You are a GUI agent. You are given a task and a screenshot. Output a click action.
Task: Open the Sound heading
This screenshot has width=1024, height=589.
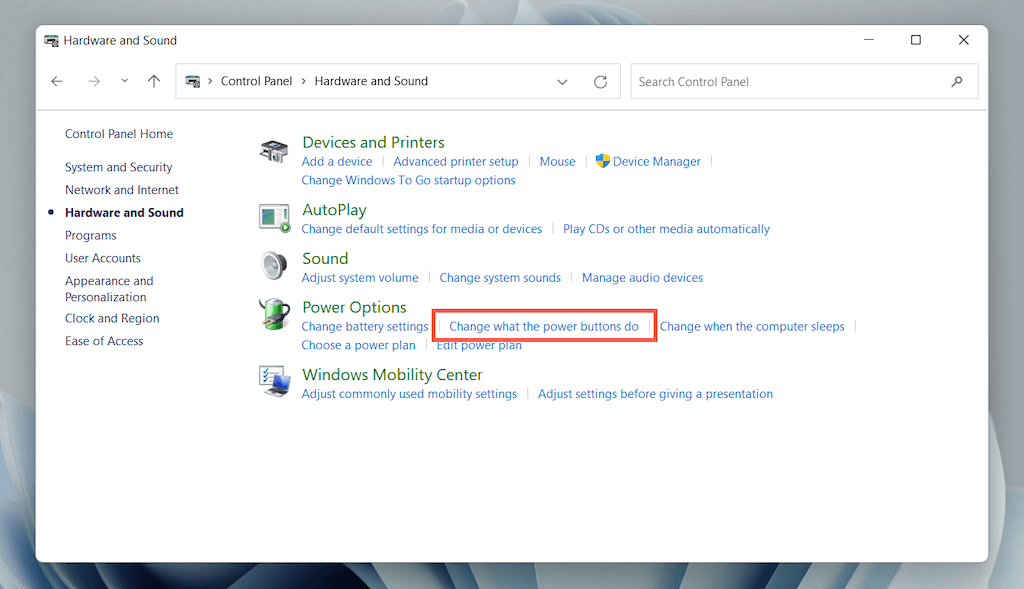(325, 259)
